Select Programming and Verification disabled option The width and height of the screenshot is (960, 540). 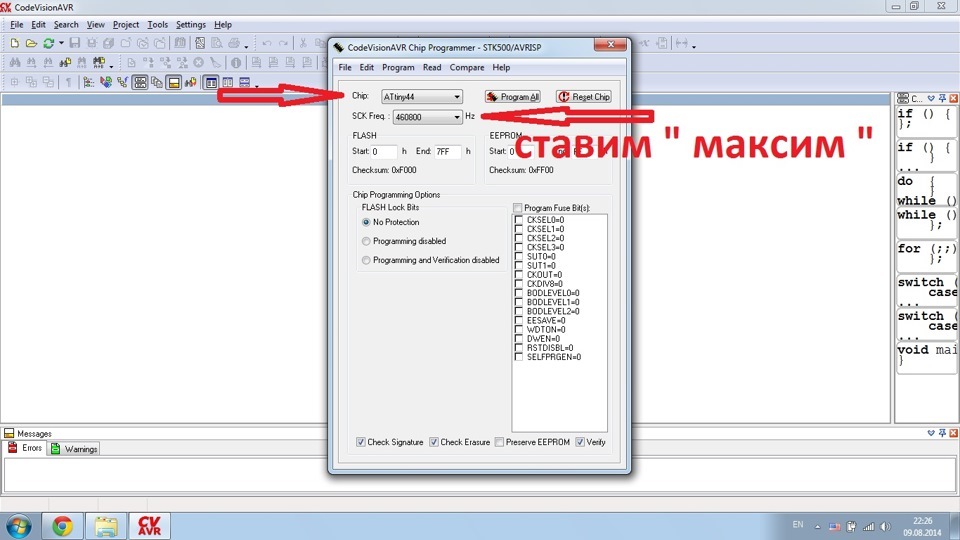point(366,260)
